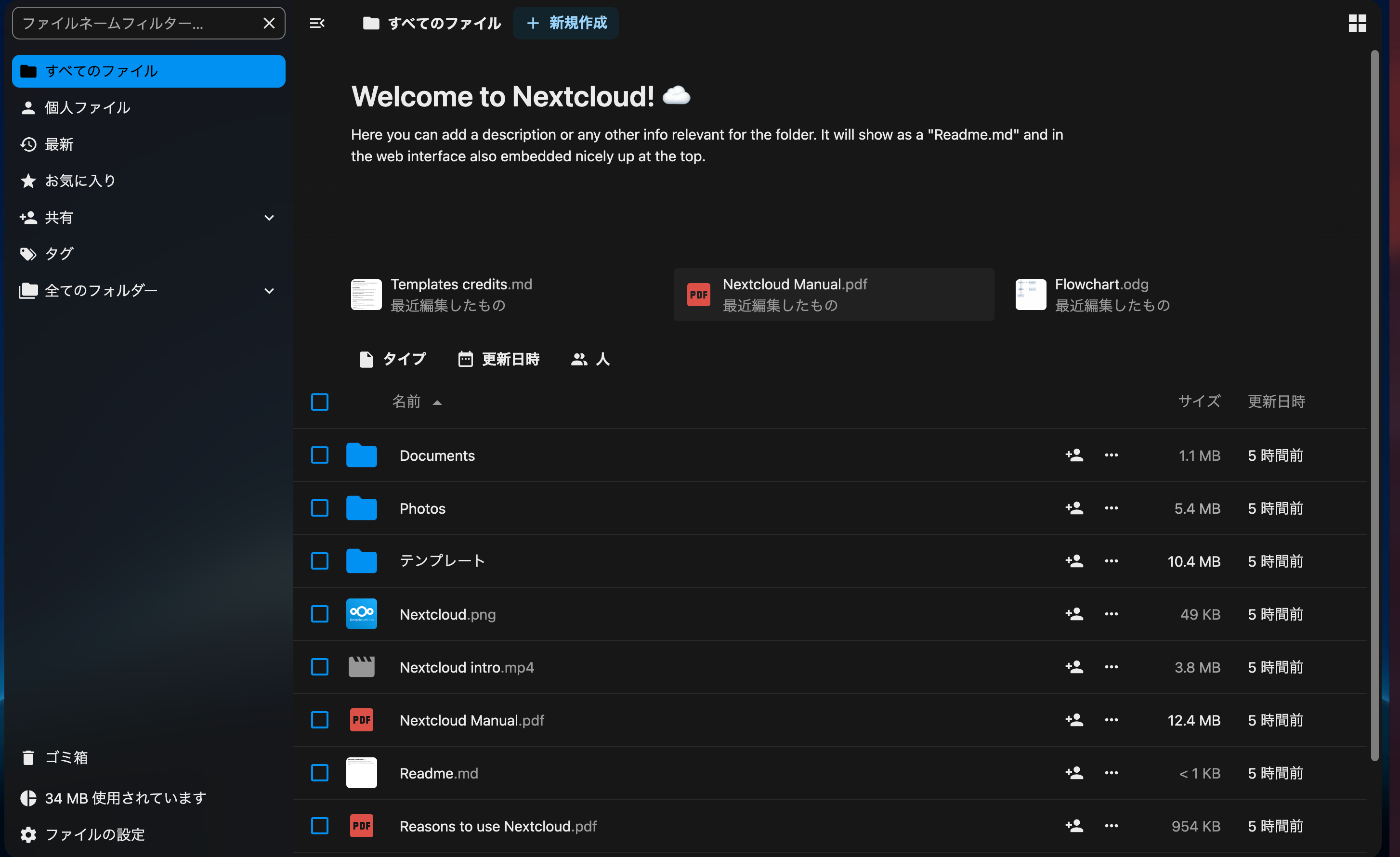Click the video file icon of Nextcloud intro.mp4
This screenshot has height=857, width=1400.
pos(361,667)
